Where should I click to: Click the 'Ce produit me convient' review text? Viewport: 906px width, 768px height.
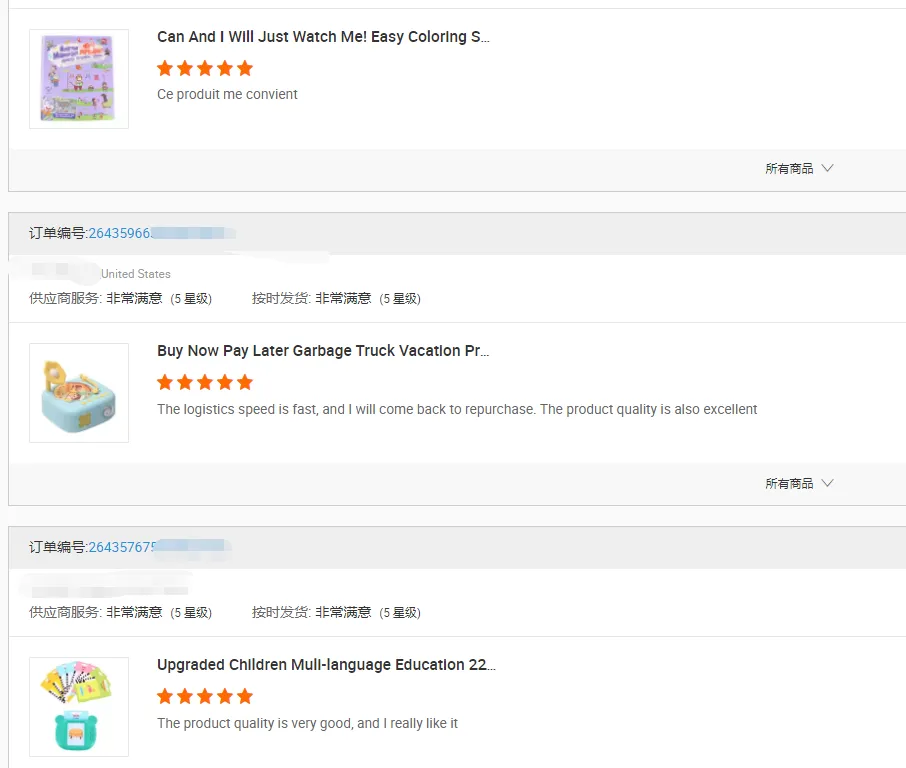[x=227, y=94]
